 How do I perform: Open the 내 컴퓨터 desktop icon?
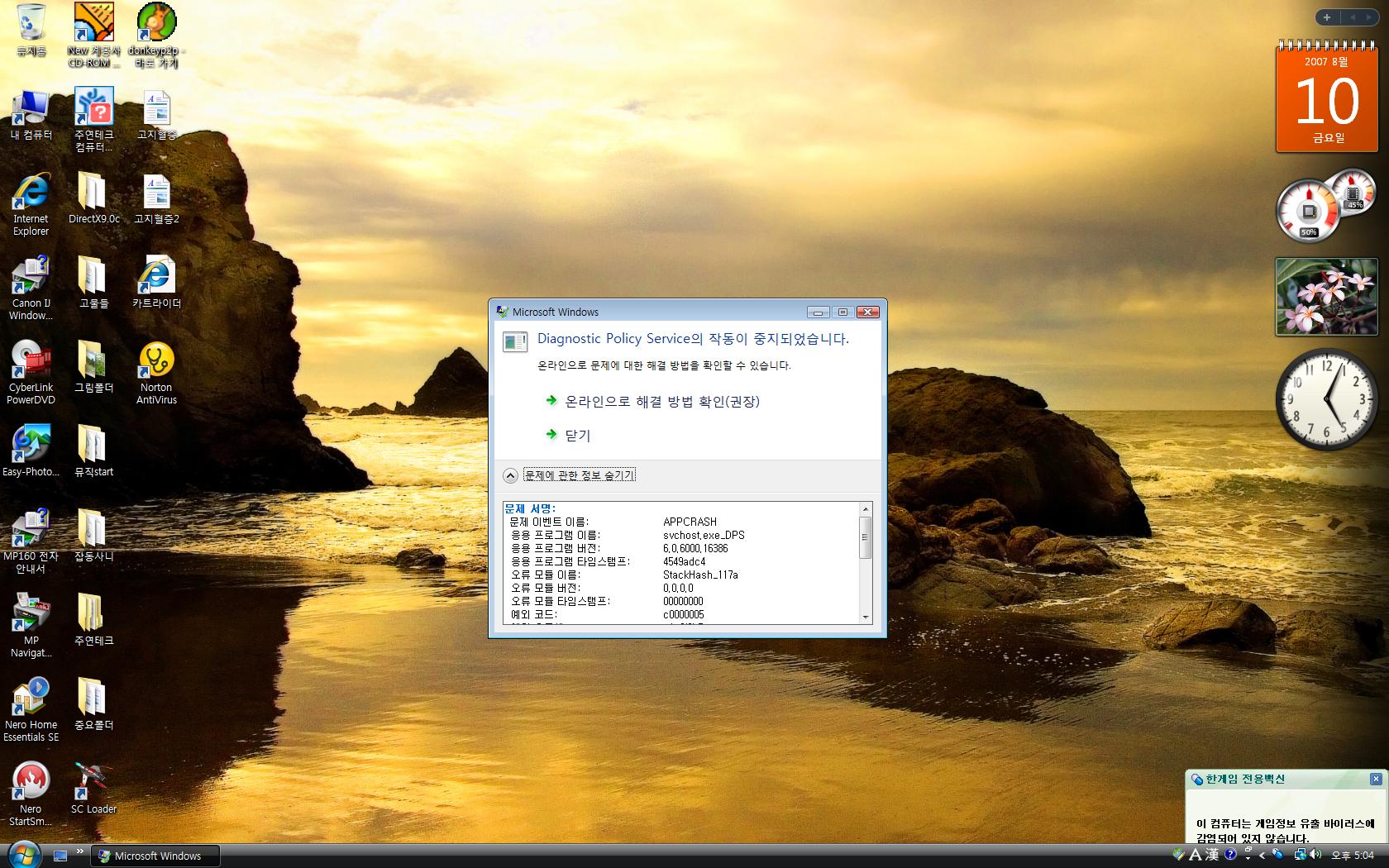(31, 114)
